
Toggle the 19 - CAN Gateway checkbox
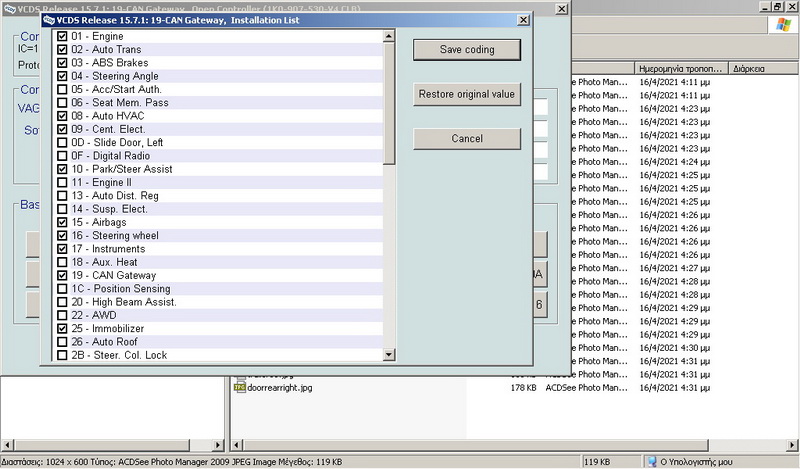click(62, 275)
